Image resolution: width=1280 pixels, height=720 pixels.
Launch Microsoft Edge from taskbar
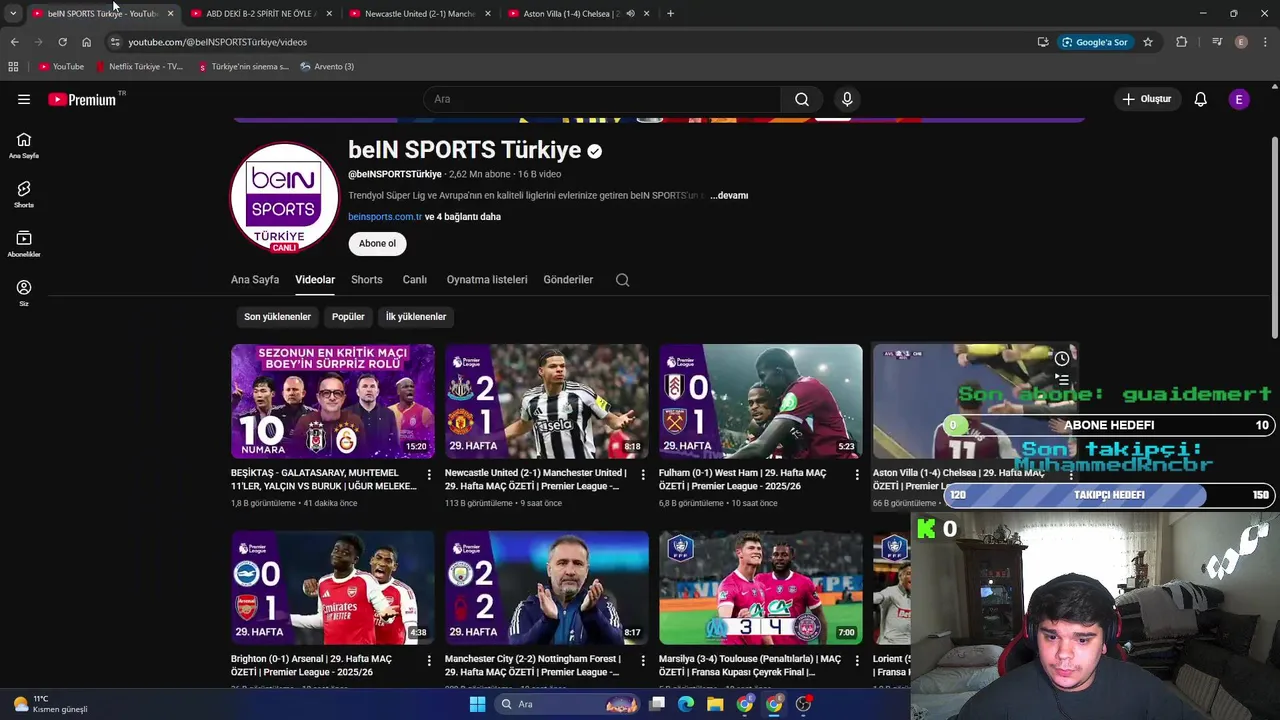coord(686,704)
